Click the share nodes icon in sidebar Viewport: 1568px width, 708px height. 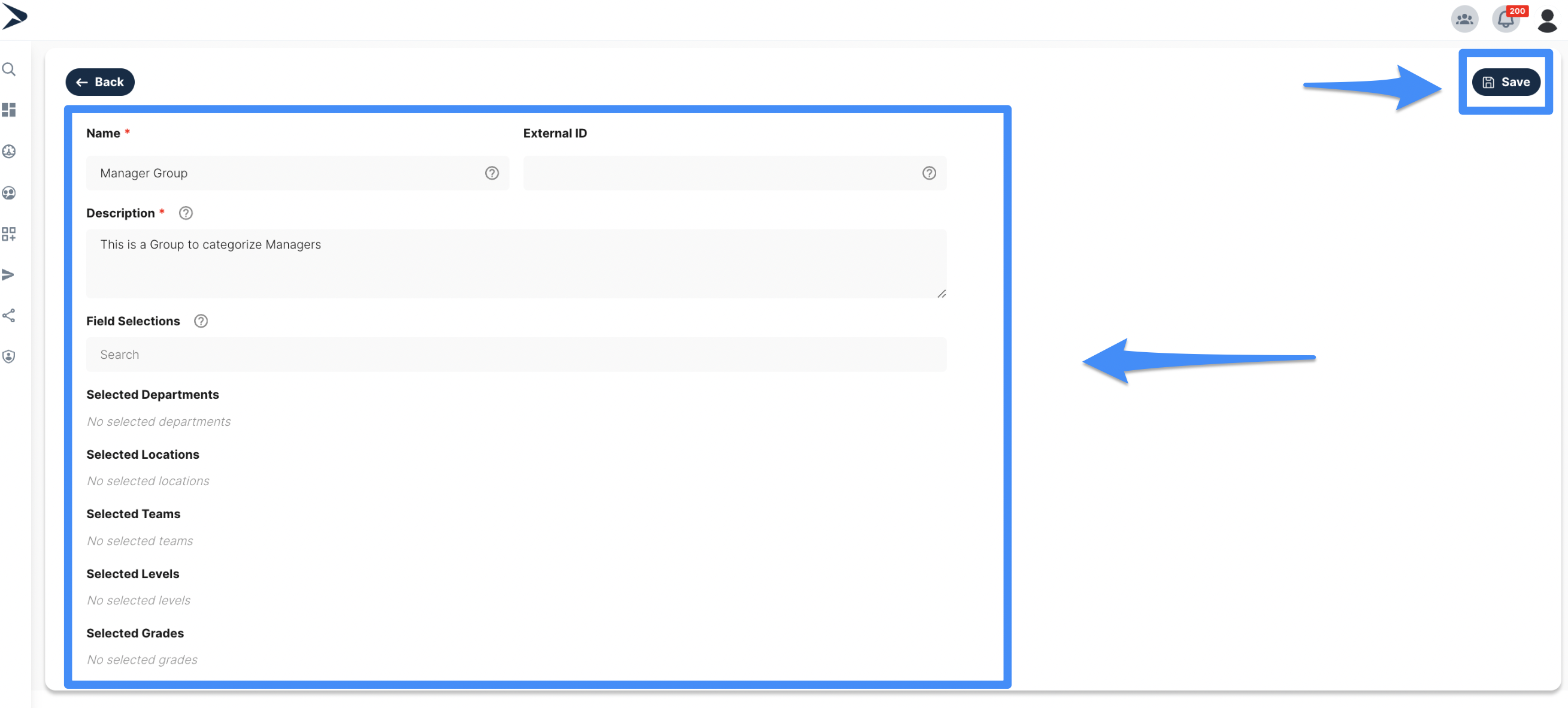pos(9,315)
